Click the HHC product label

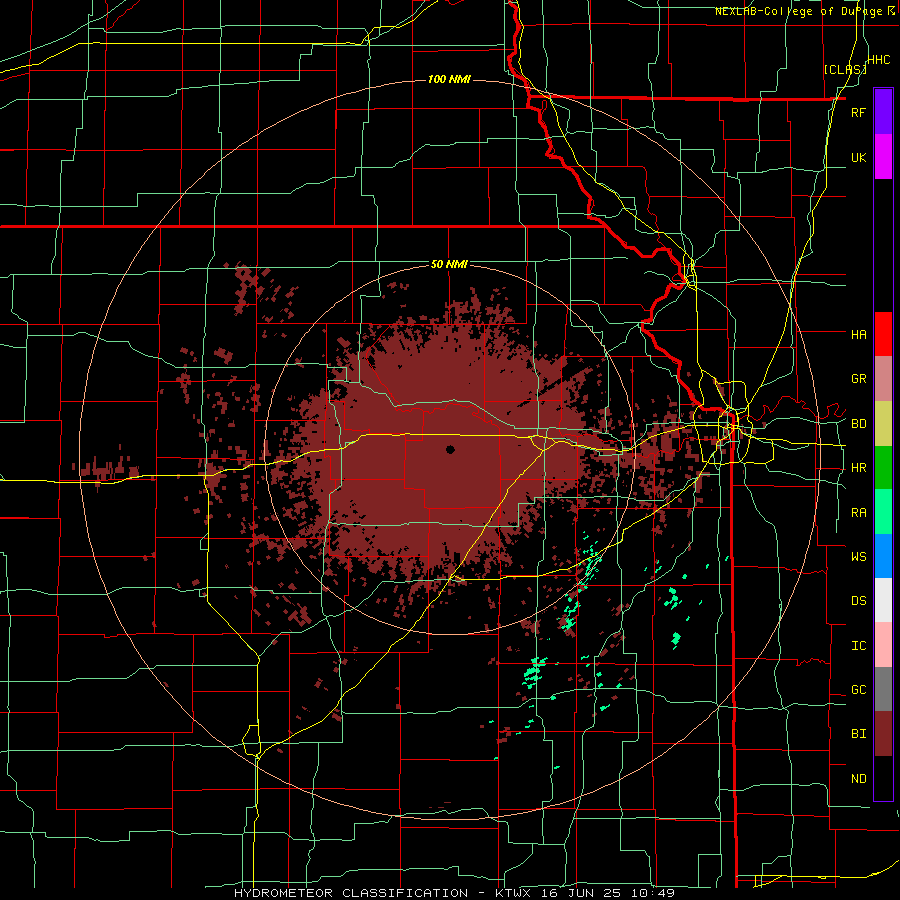tap(879, 60)
